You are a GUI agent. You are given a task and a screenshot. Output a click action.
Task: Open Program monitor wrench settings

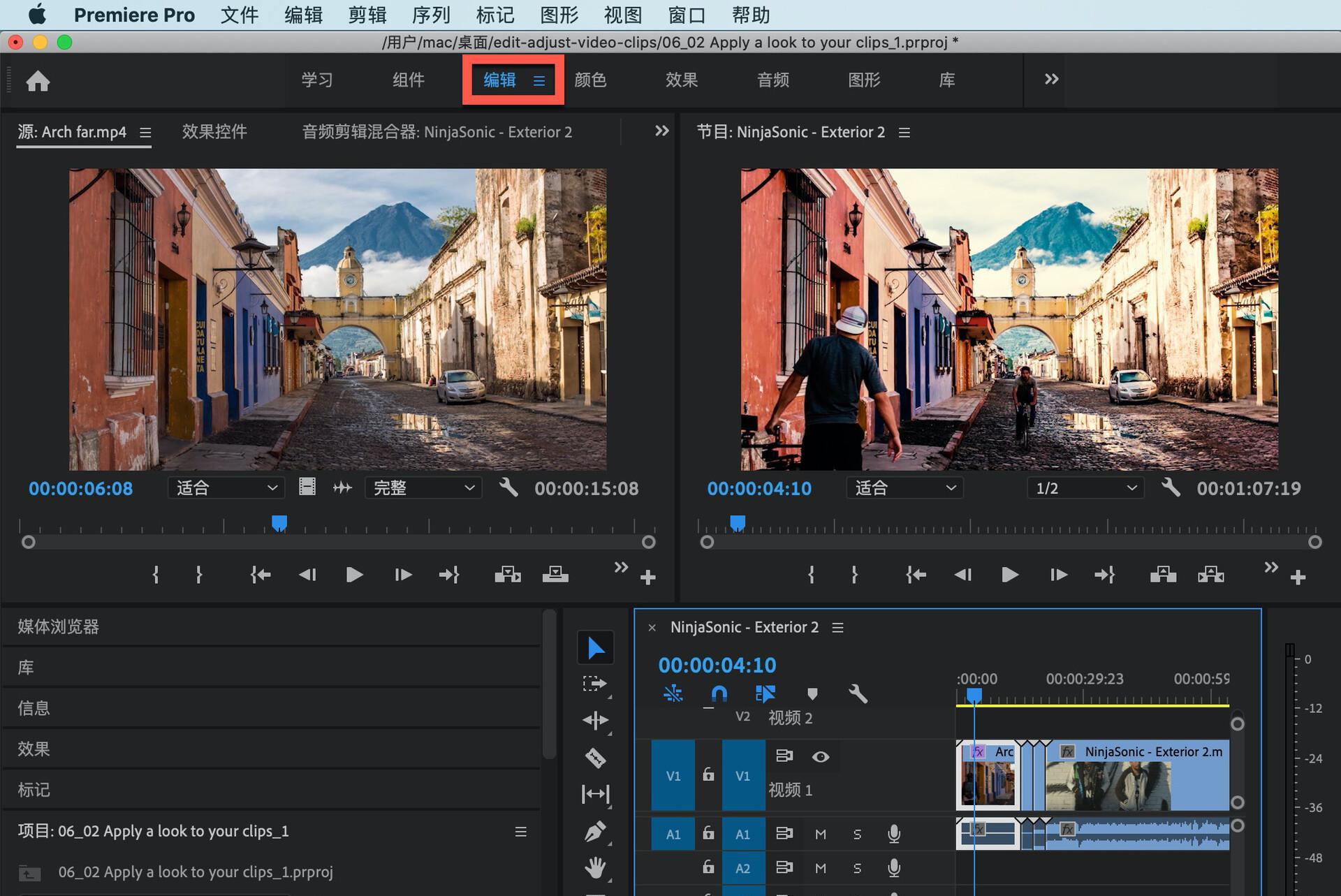1171,487
